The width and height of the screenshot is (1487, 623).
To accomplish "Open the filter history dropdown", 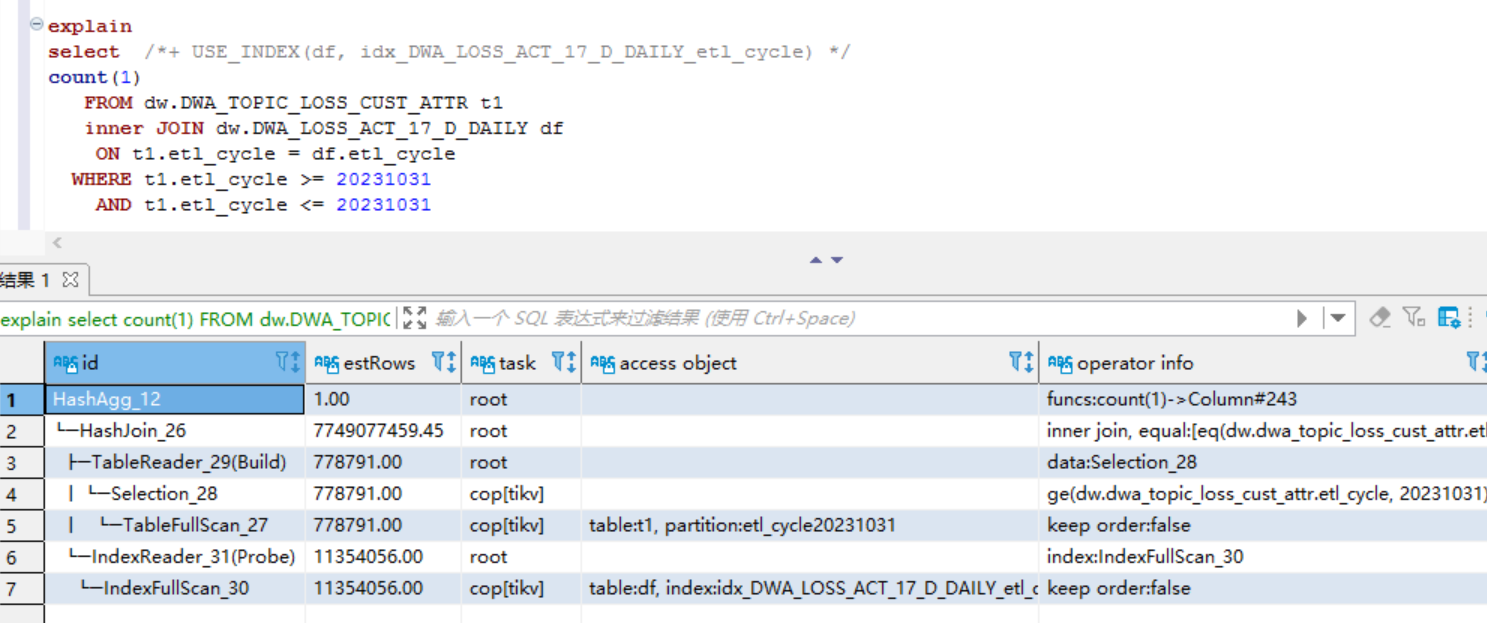I will pos(1337,319).
